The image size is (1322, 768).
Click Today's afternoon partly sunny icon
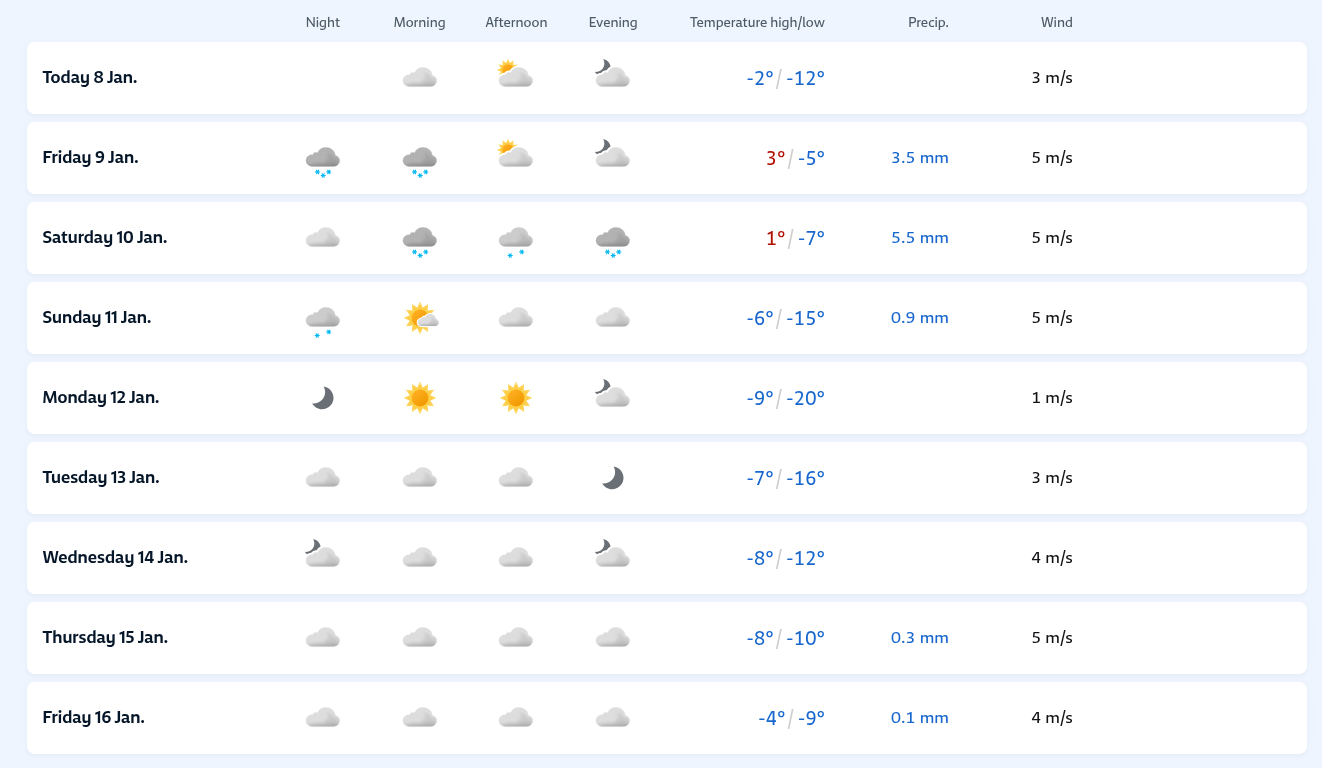515,76
